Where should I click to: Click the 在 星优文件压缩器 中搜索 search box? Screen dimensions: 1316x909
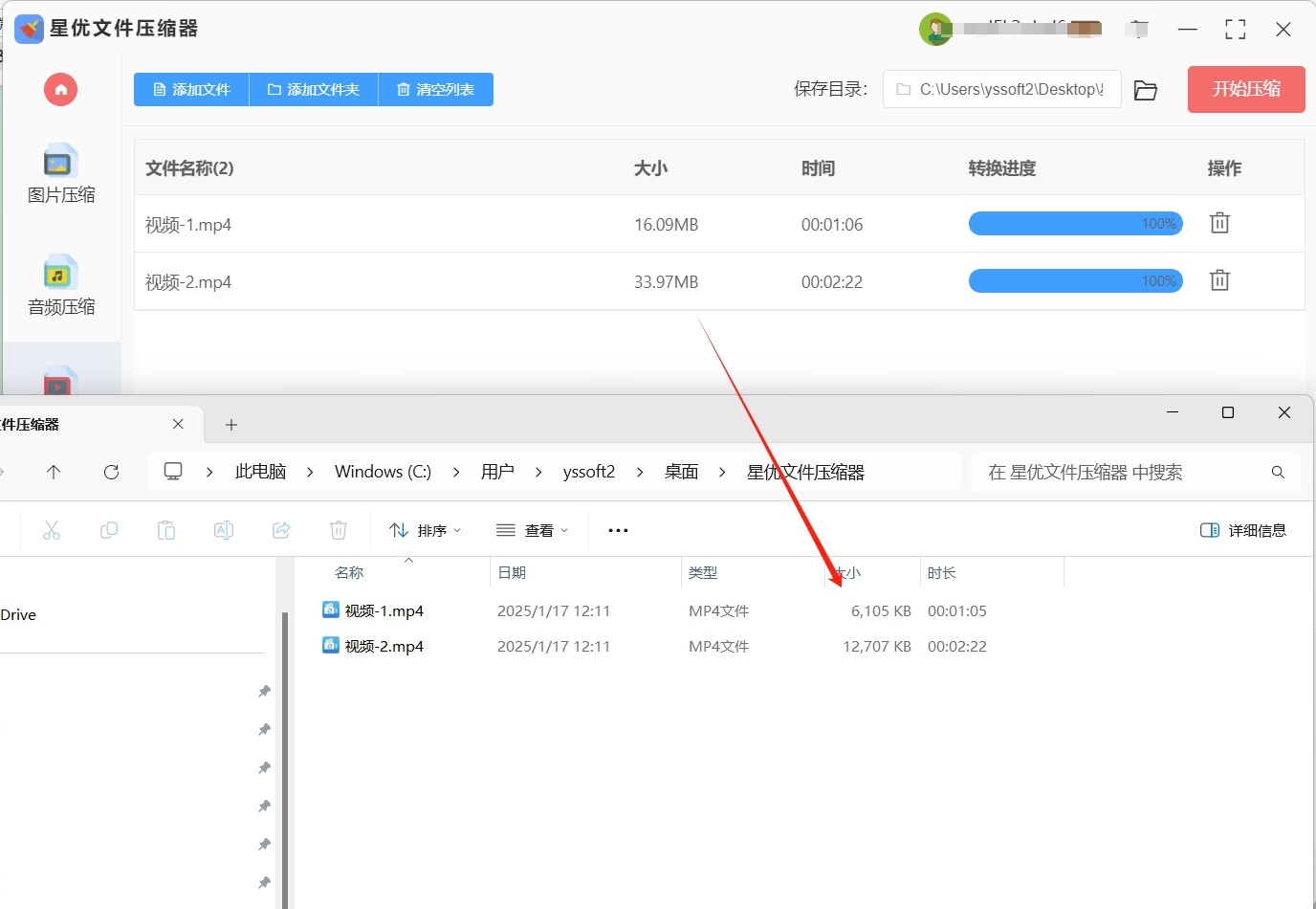pos(1119,472)
